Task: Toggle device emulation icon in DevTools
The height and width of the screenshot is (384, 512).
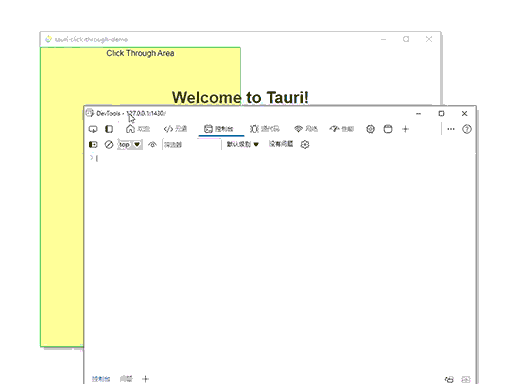Action: pos(93,129)
